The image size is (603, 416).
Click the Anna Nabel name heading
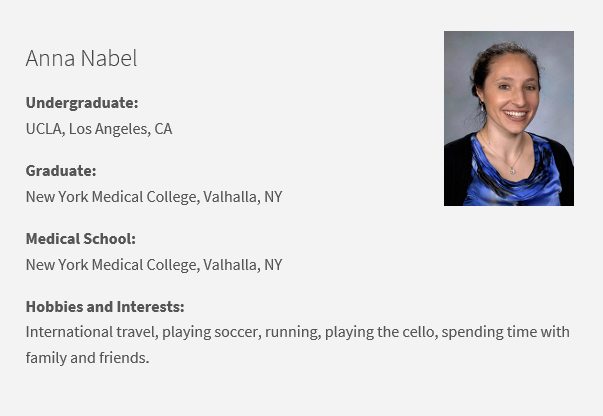click(81, 58)
